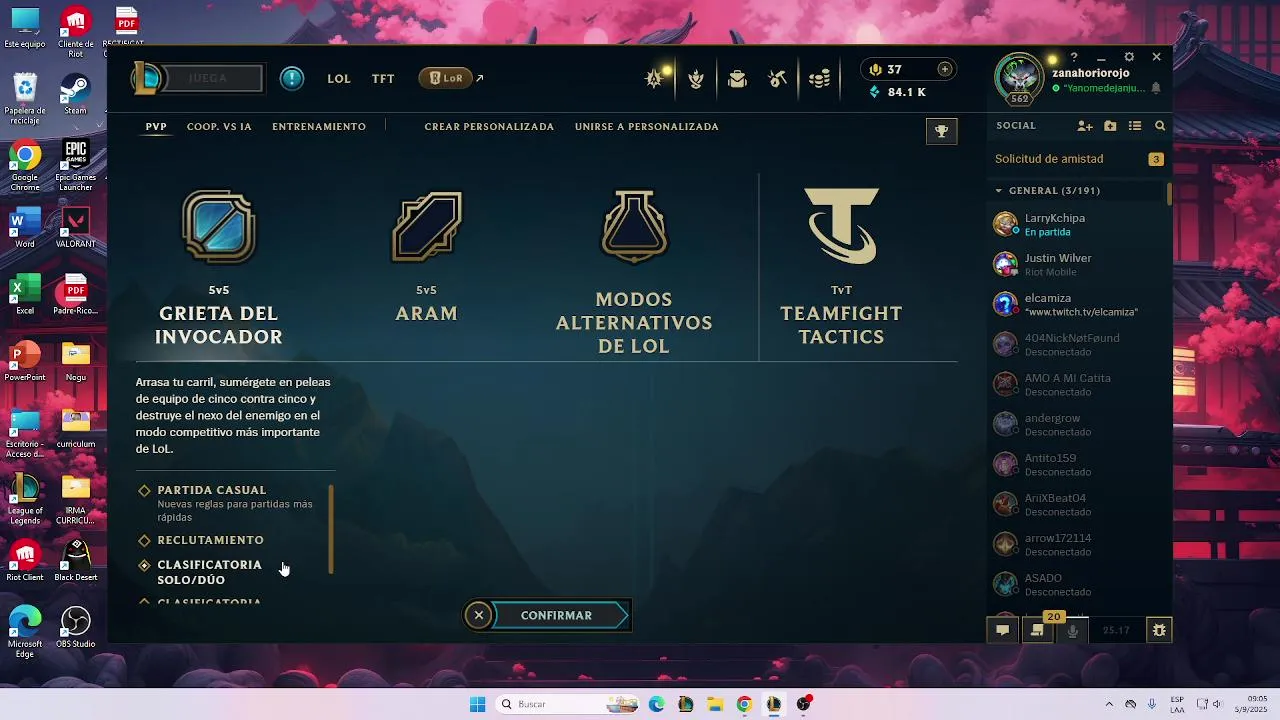This screenshot has width=1280, height=720.
Task: Switch to the PVP tab
Action: coord(156,127)
